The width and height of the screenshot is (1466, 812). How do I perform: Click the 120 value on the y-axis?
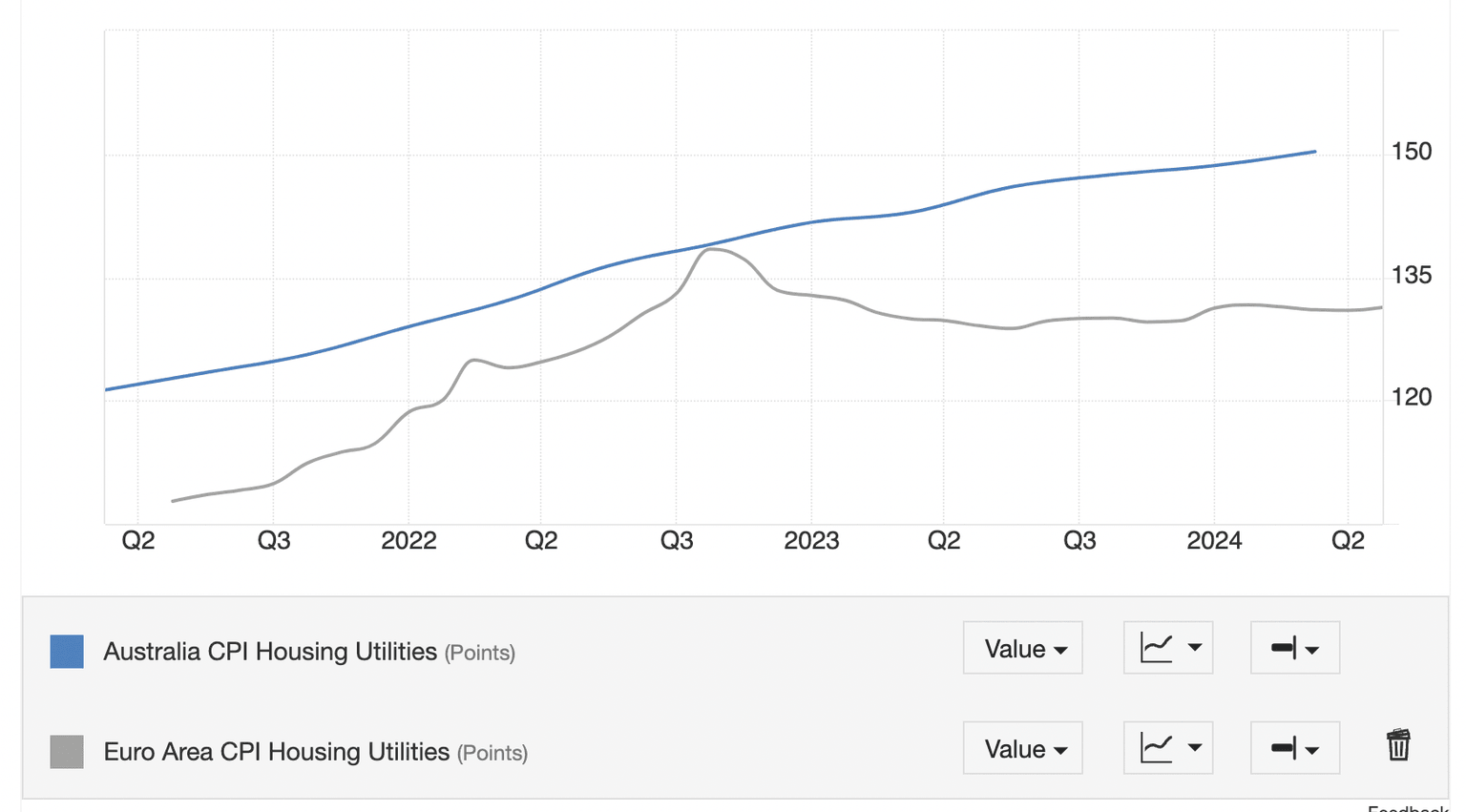point(1412,398)
